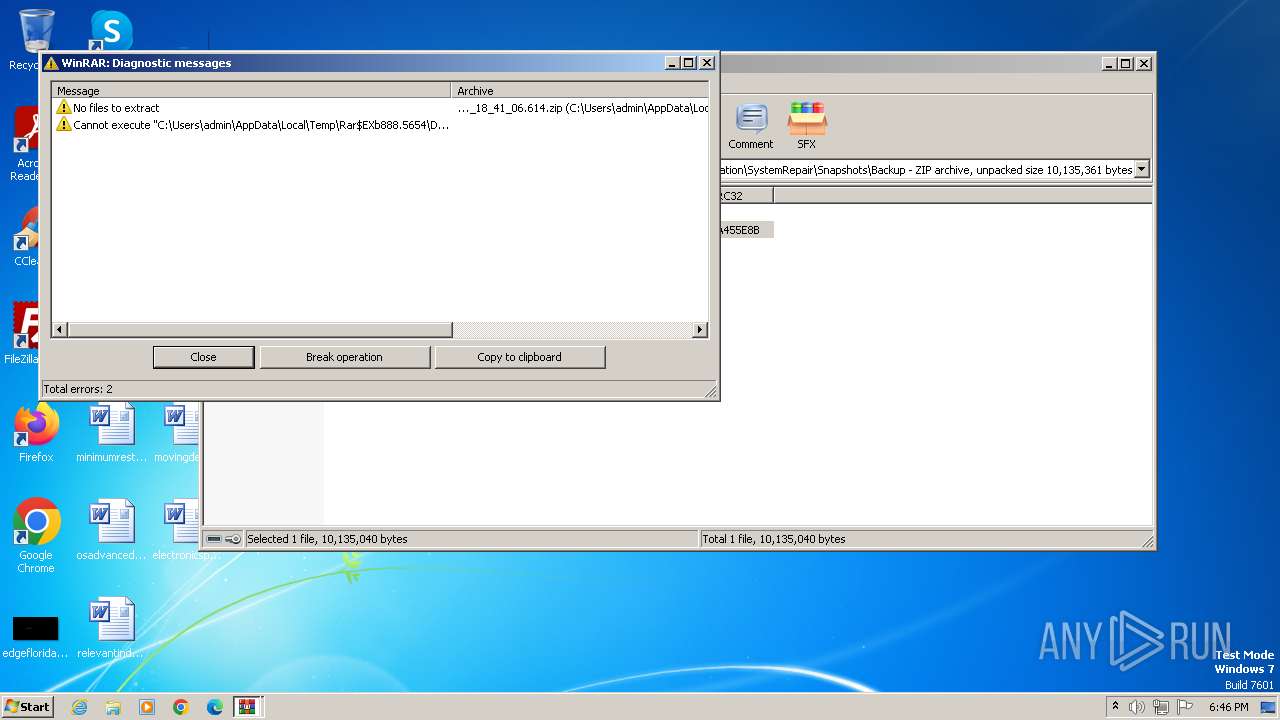Viewport: 1280px width, 720px height.
Task: Open the Skype desktop shortcut
Action: [111, 30]
